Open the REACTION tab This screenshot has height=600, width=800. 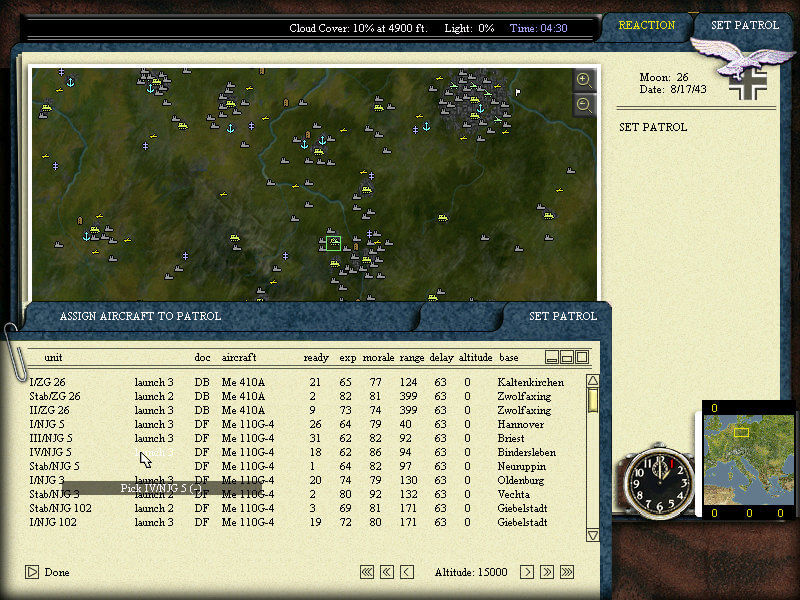(x=646, y=25)
